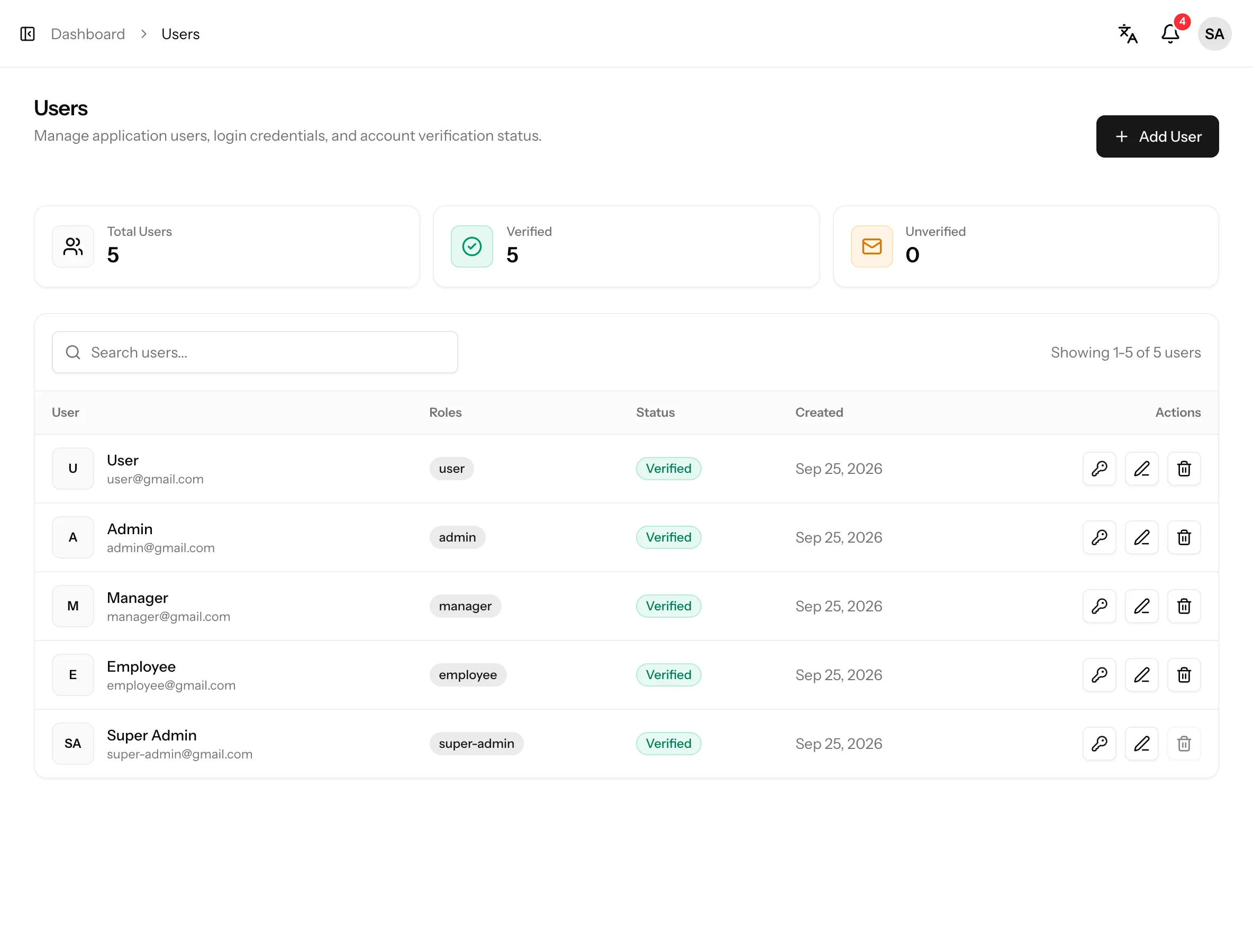The width and height of the screenshot is (1253, 952).
Task: Delete the Employee account
Action: point(1184,675)
